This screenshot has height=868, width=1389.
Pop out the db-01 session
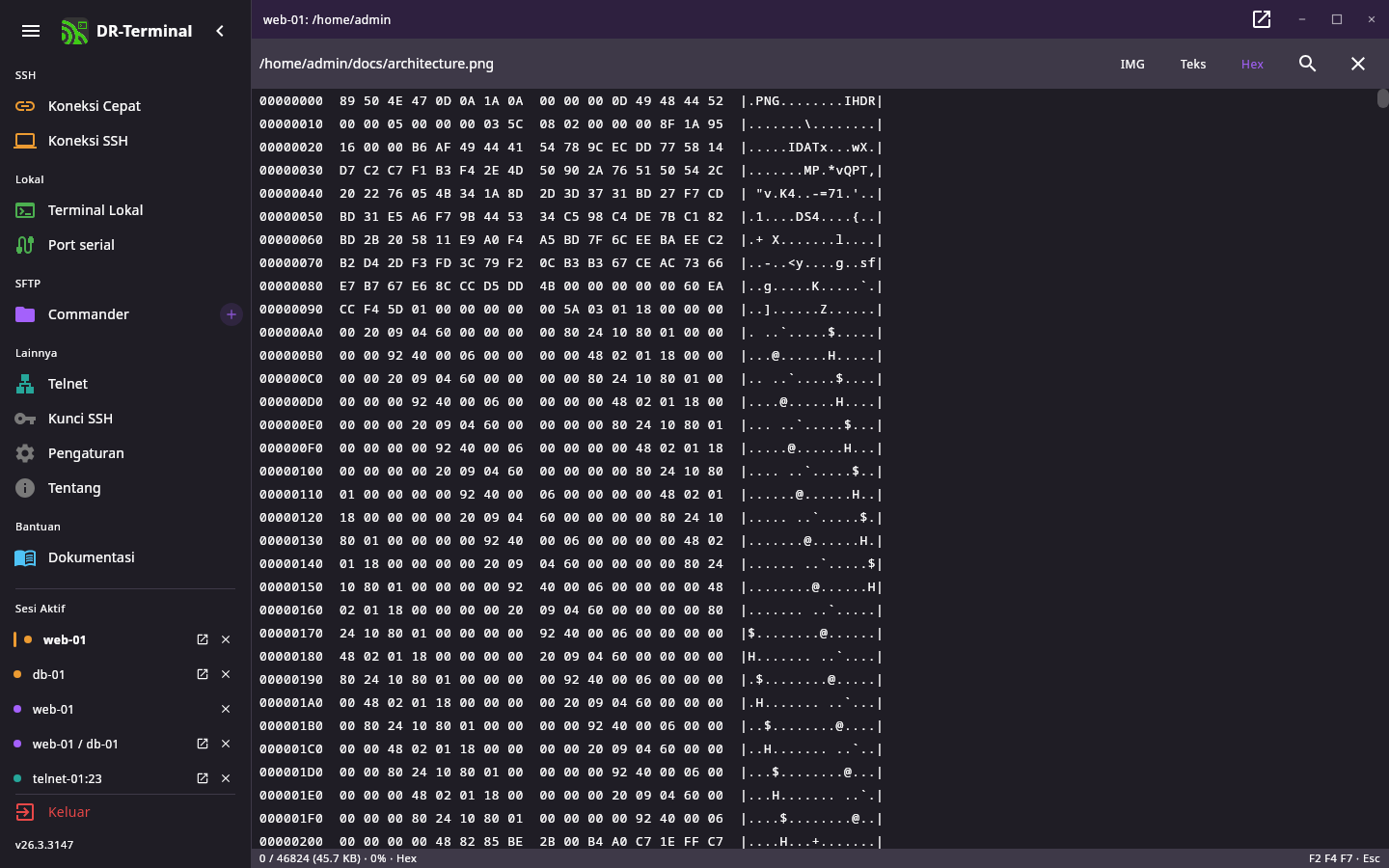[x=203, y=674]
